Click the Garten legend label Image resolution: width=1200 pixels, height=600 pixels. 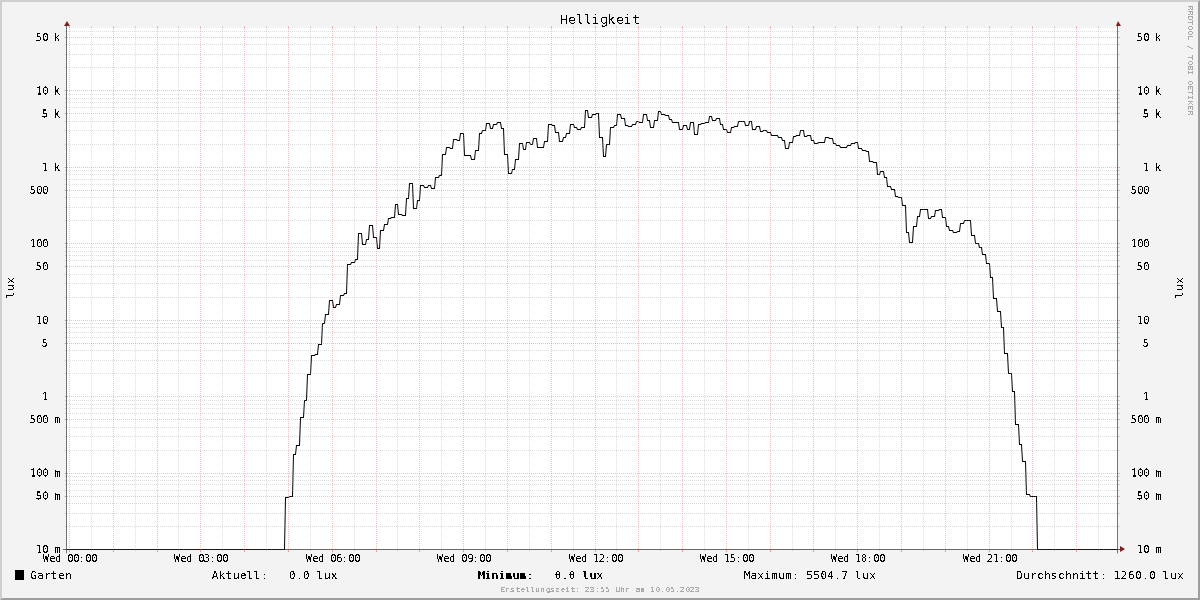[51, 575]
